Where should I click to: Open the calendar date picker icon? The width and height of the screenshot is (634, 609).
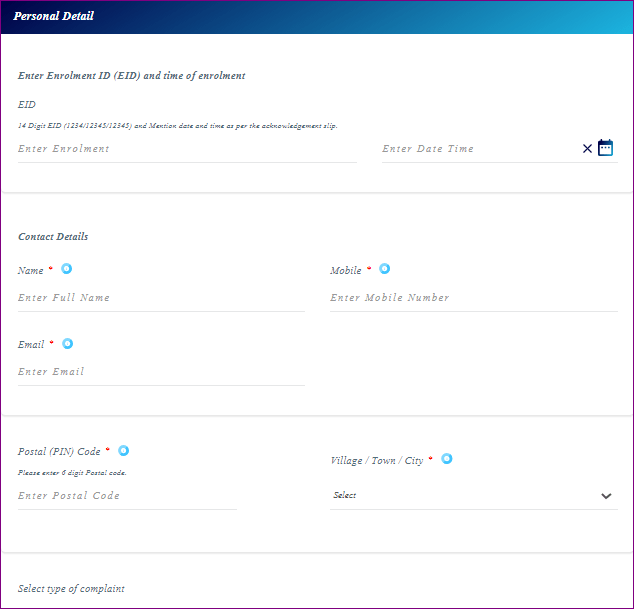coord(605,148)
